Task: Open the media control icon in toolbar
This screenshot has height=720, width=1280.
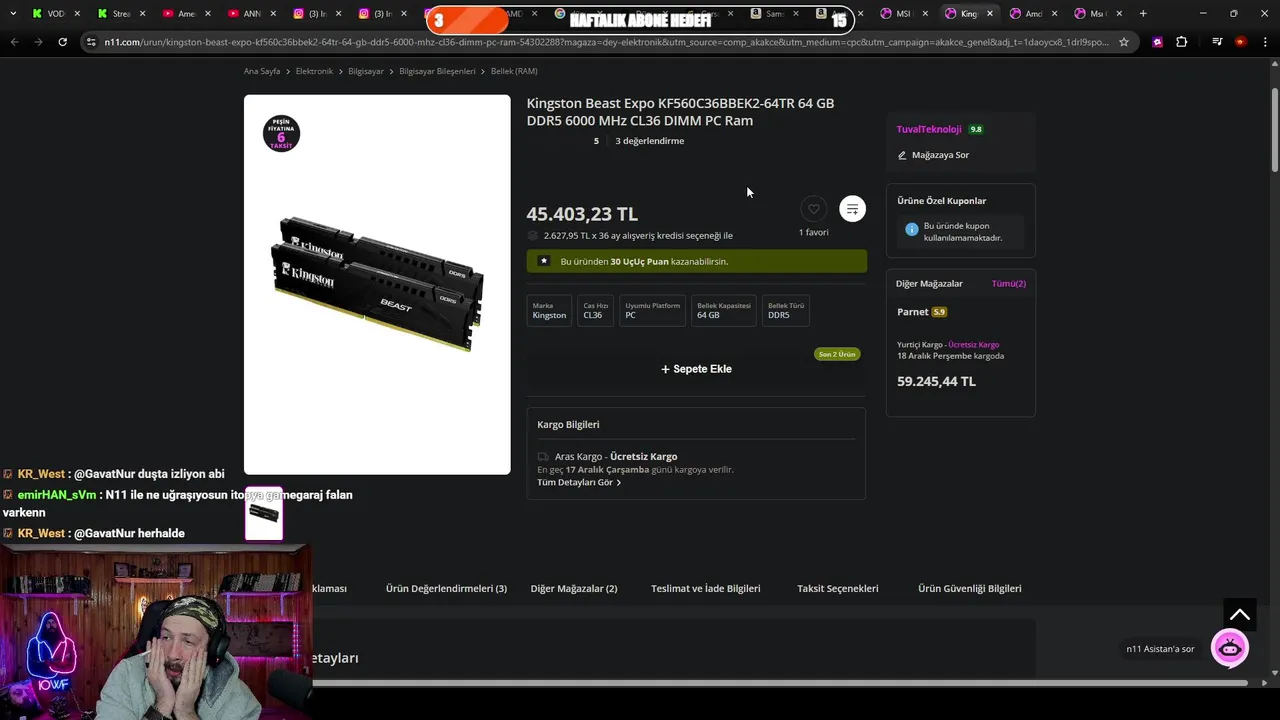Action: tap(1217, 42)
